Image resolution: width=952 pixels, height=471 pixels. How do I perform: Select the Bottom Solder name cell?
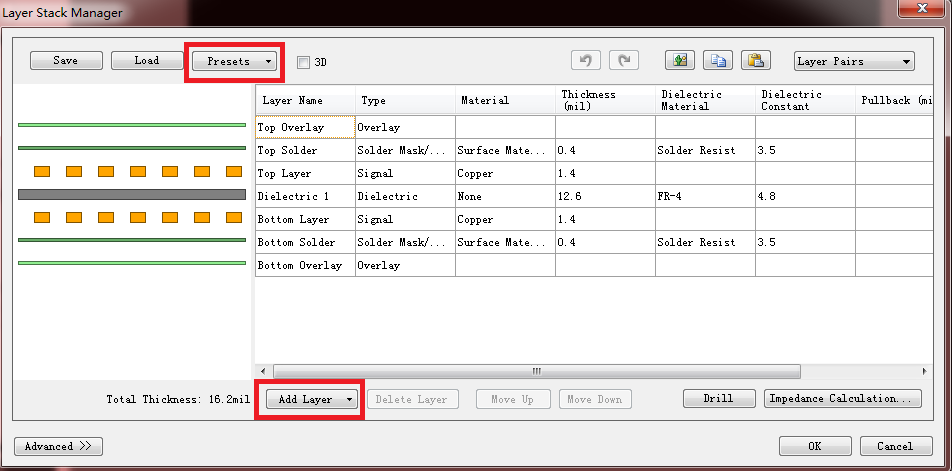[x=305, y=243]
